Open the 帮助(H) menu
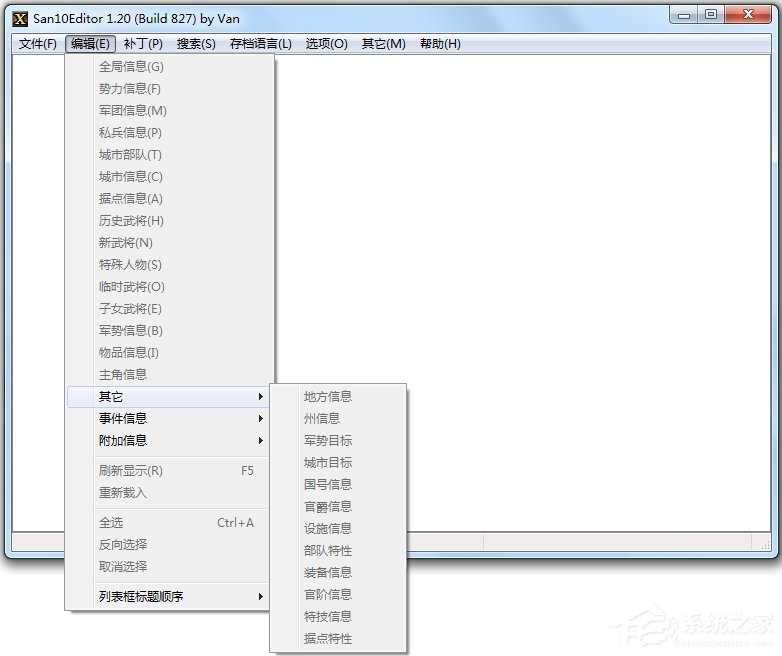Viewport: 782px width, 656px height. [x=440, y=44]
